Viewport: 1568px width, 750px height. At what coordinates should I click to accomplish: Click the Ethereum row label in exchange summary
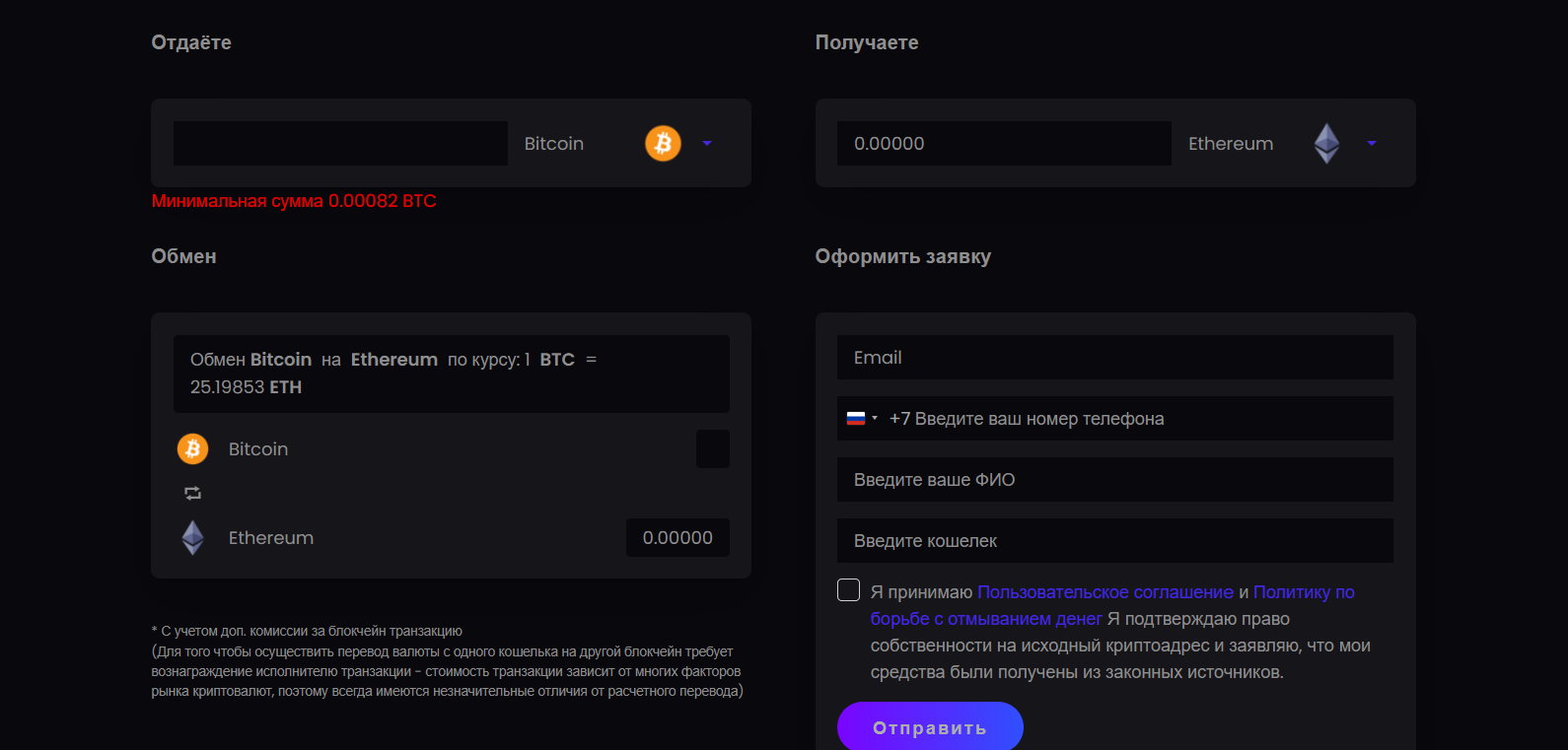[271, 538]
